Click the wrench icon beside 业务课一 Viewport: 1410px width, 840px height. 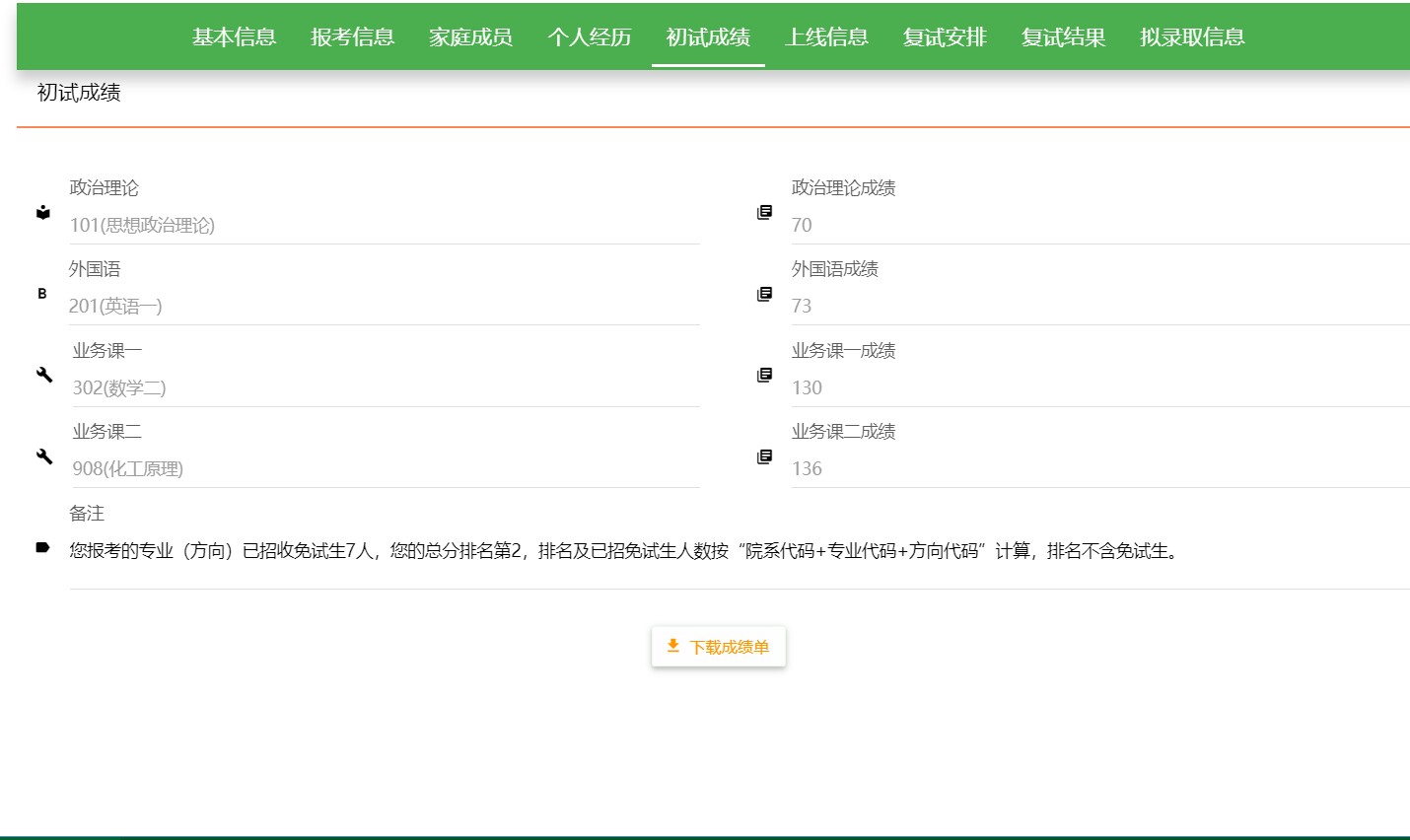tap(44, 375)
